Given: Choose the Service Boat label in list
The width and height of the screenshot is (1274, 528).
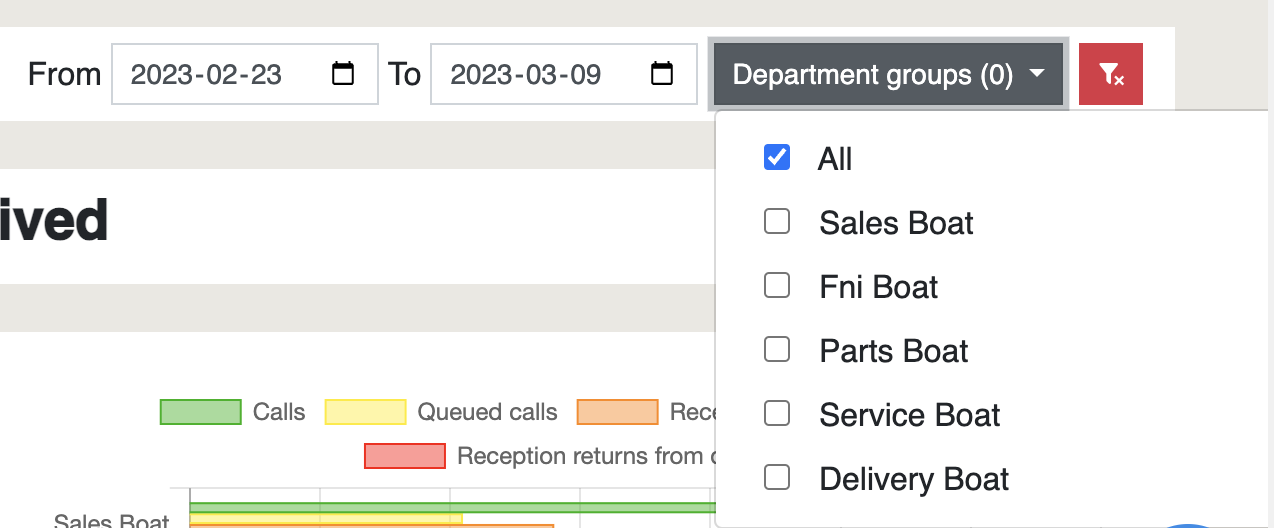Looking at the screenshot, I should pos(909,415).
